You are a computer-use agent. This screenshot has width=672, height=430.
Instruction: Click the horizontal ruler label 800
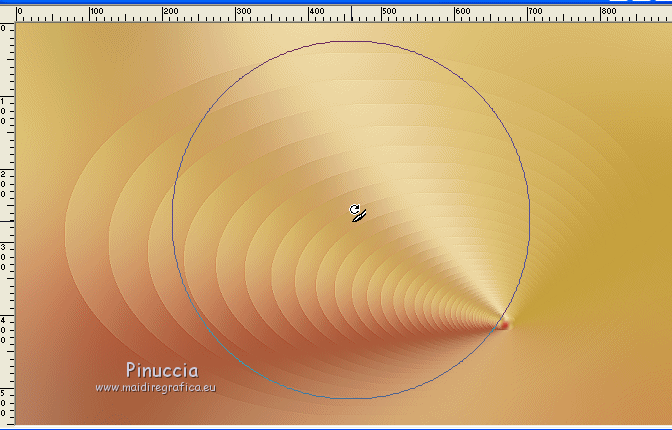(x=609, y=11)
